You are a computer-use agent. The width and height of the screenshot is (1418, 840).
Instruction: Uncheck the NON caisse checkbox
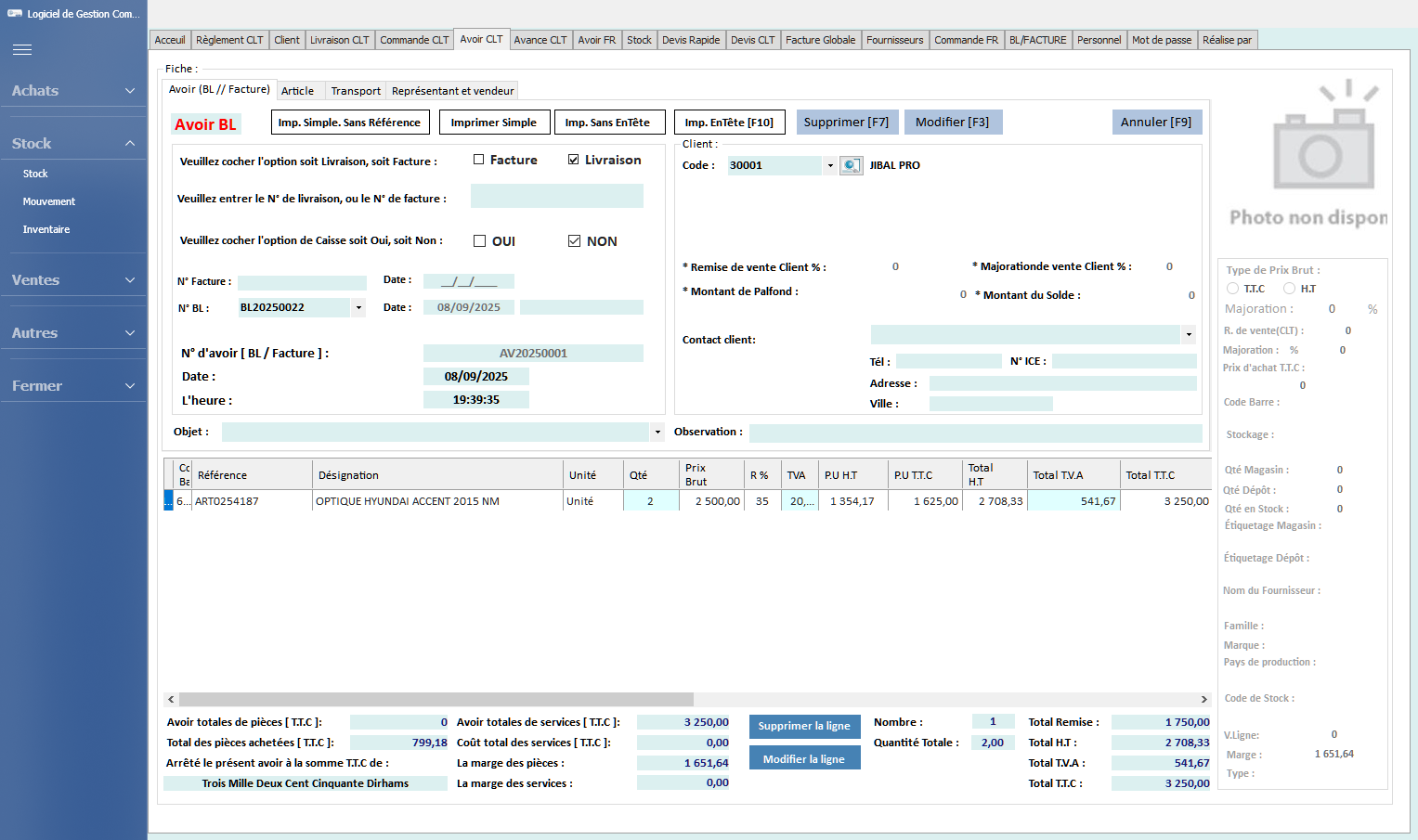click(575, 241)
